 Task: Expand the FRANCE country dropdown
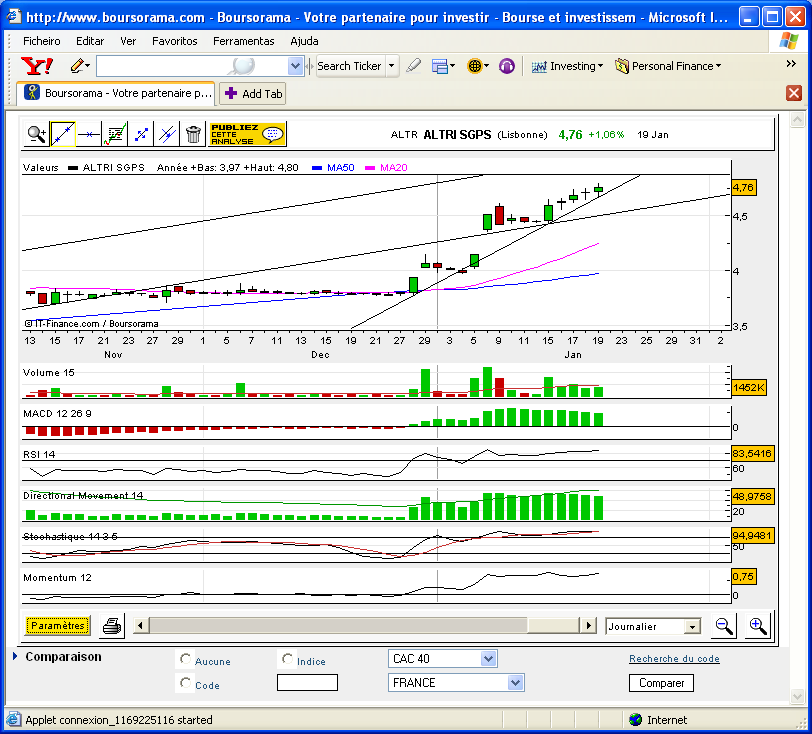456,683
